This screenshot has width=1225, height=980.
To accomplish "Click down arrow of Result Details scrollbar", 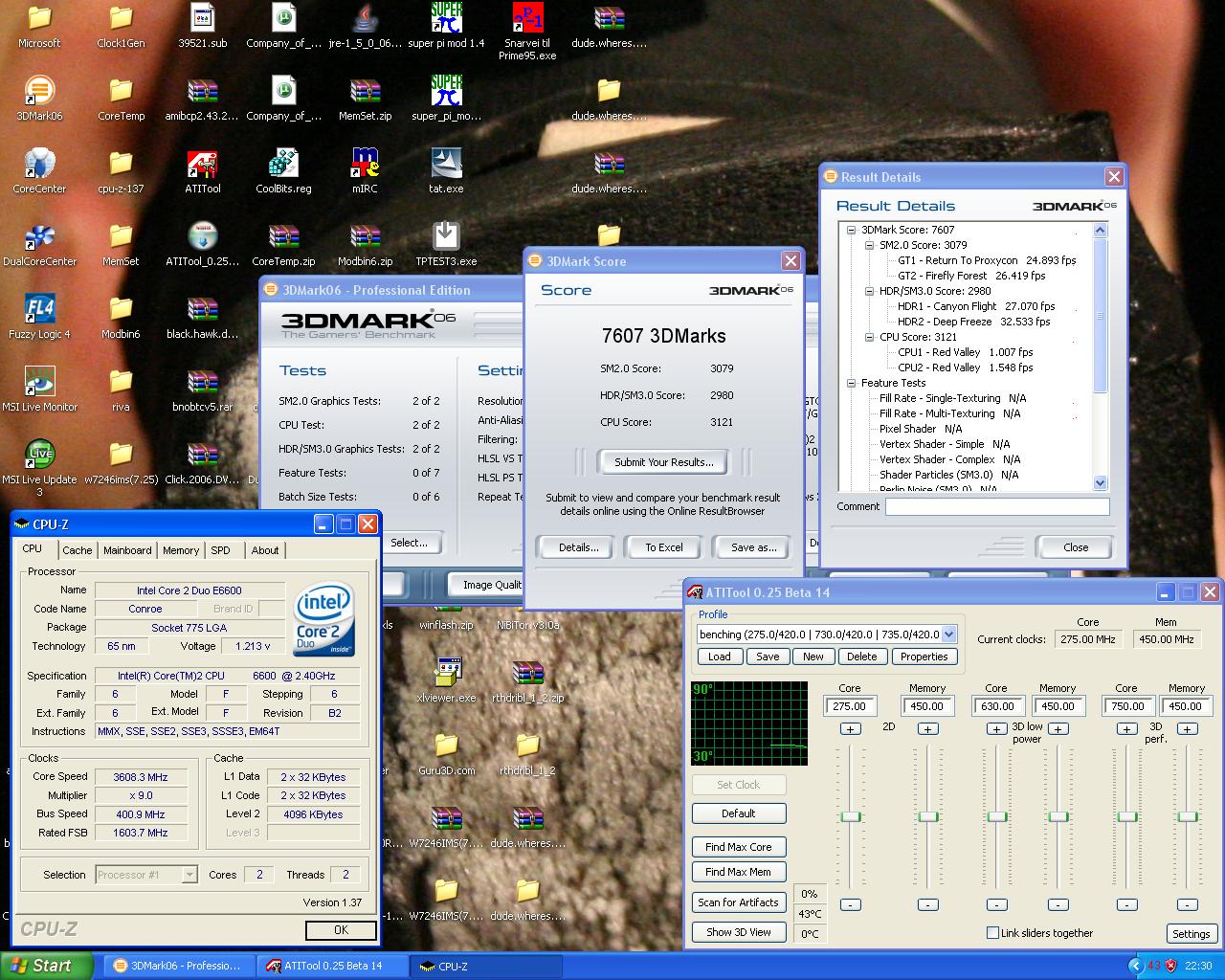I will (x=1100, y=483).
